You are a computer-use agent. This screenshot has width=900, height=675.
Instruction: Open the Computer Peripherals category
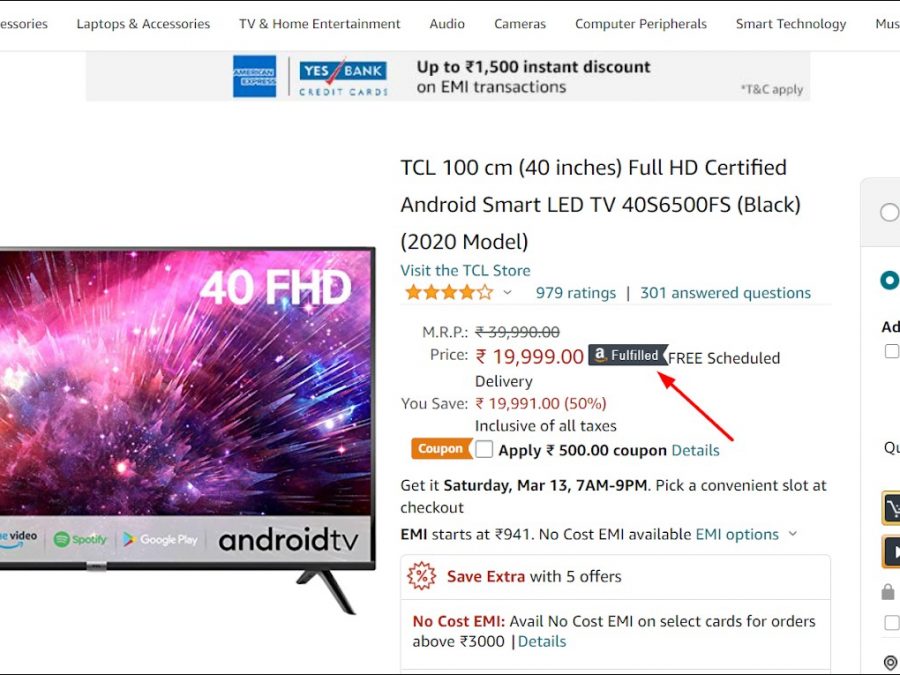(641, 24)
